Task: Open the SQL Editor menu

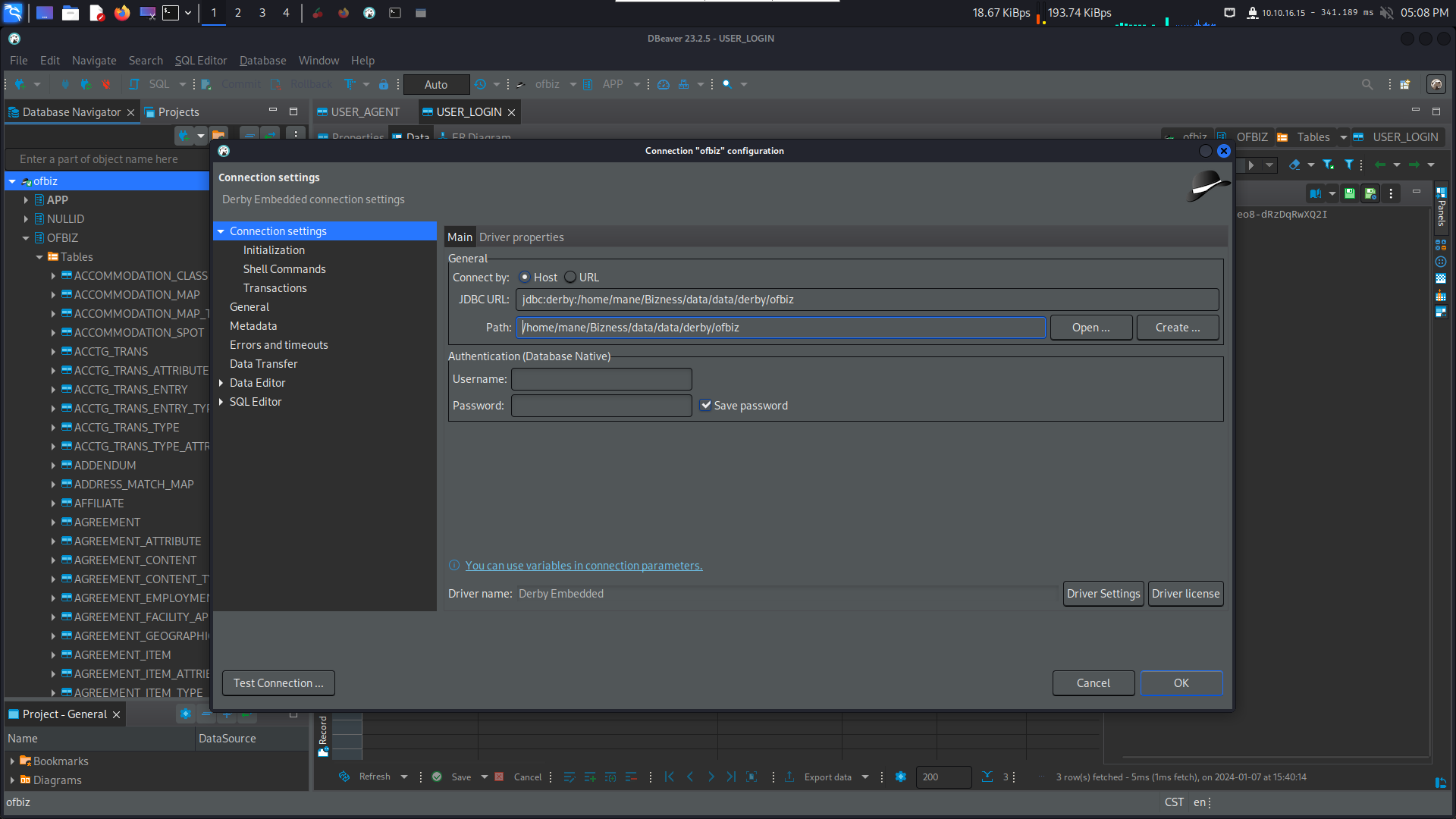Action: [x=201, y=61]
